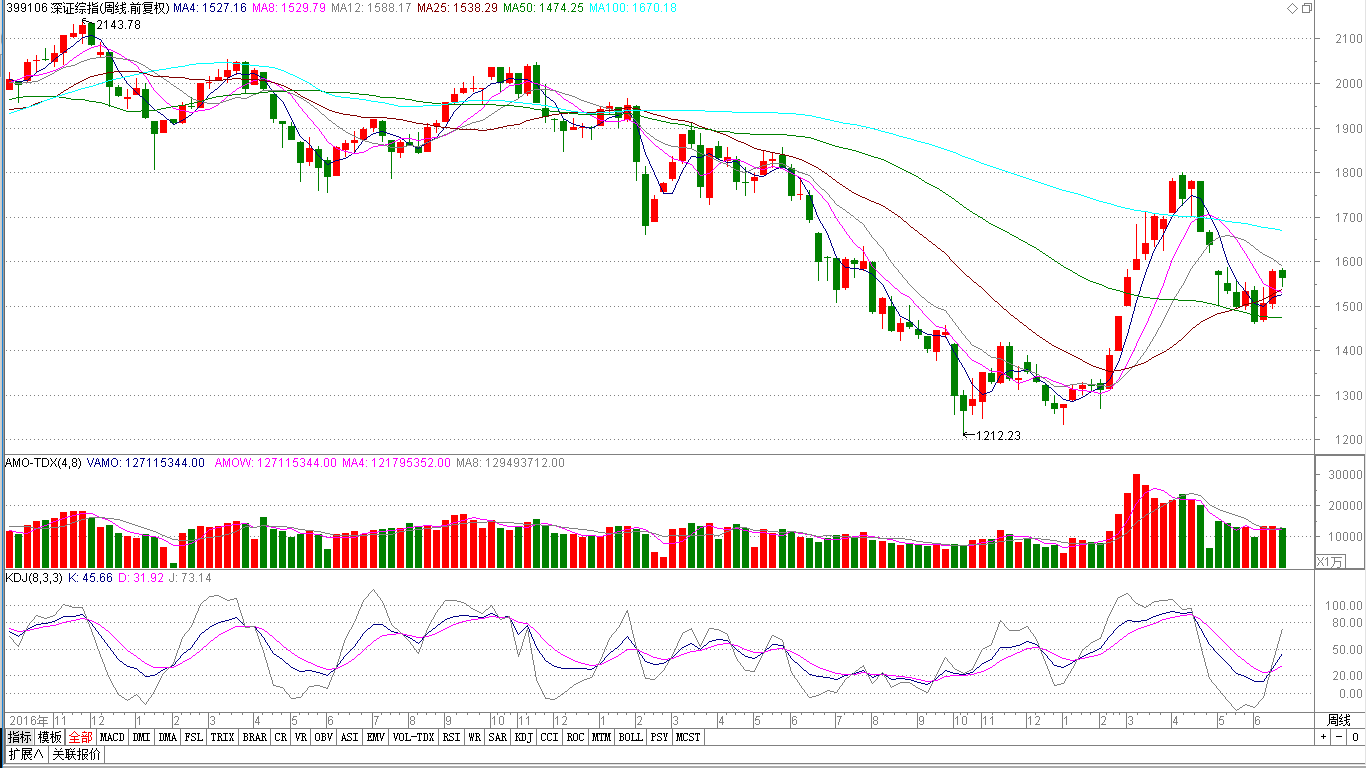Click the diamond icon at chart top-right
Image resolution: width=1366 pixels, height=768 pixels.
tap(1291, 8)
